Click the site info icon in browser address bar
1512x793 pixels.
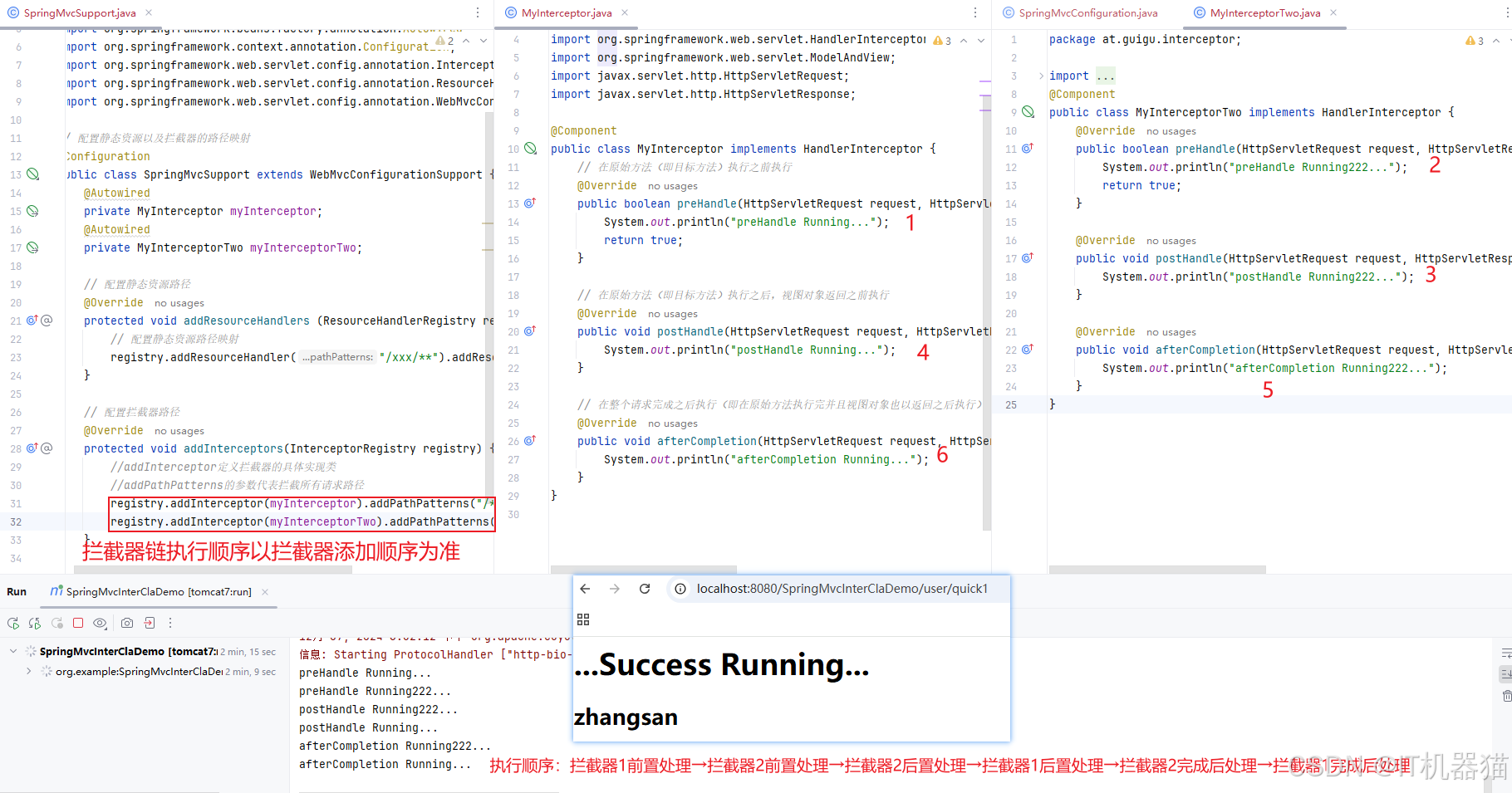pyautogui.click(x=680, y=589)
